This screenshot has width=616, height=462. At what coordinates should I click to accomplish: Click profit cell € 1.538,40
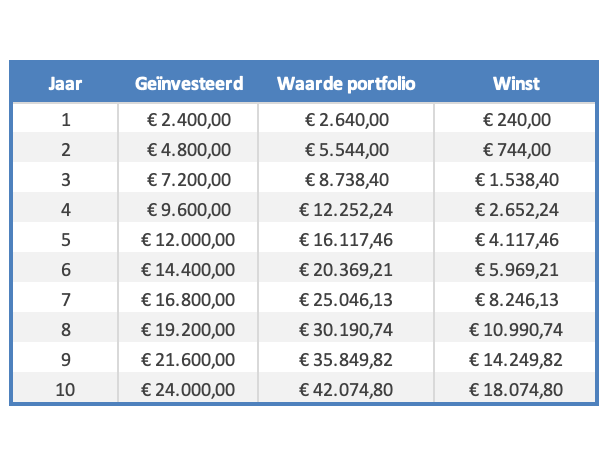516,181
